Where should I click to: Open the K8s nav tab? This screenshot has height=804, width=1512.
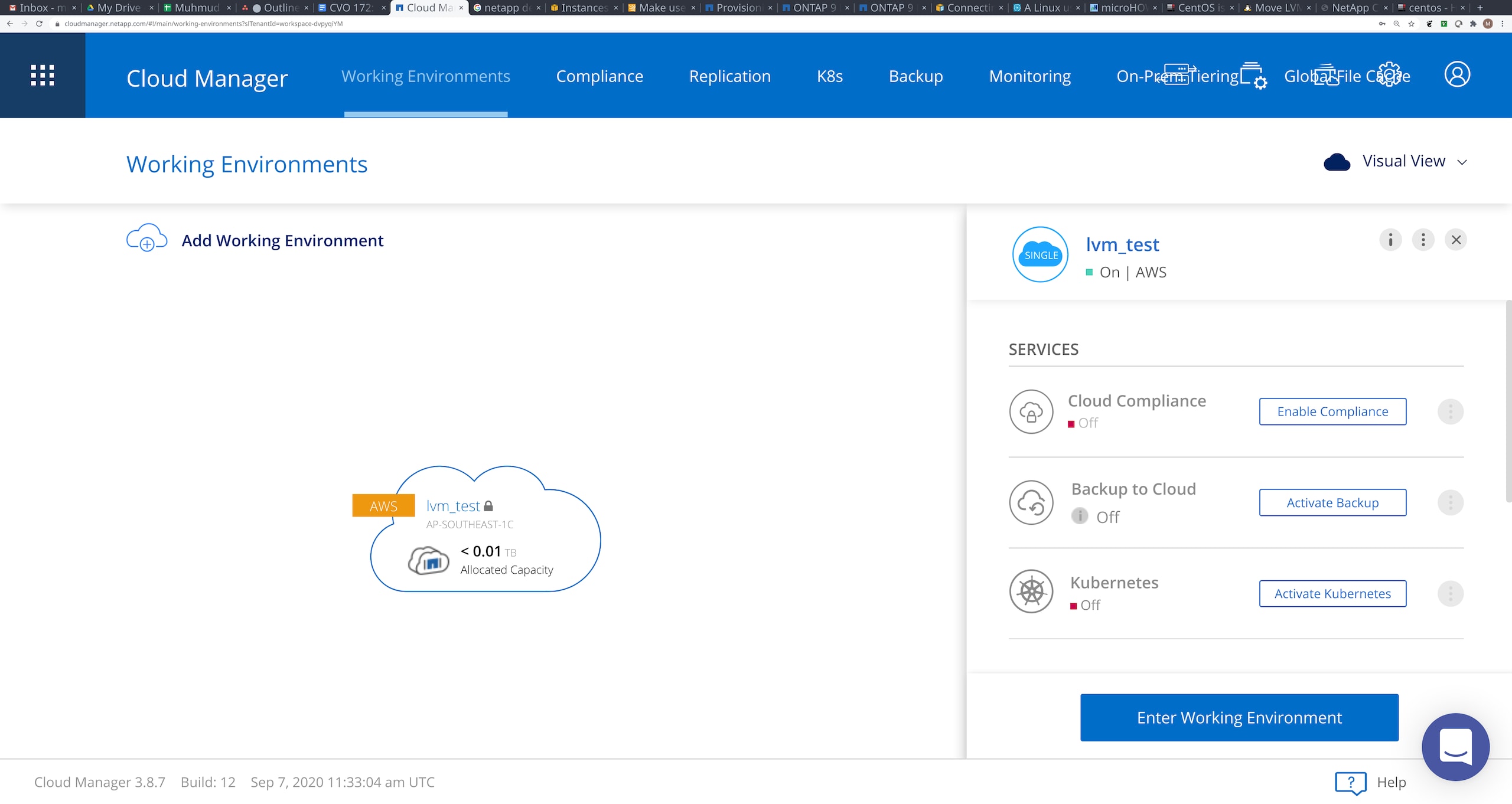click(x=830, y=76)
